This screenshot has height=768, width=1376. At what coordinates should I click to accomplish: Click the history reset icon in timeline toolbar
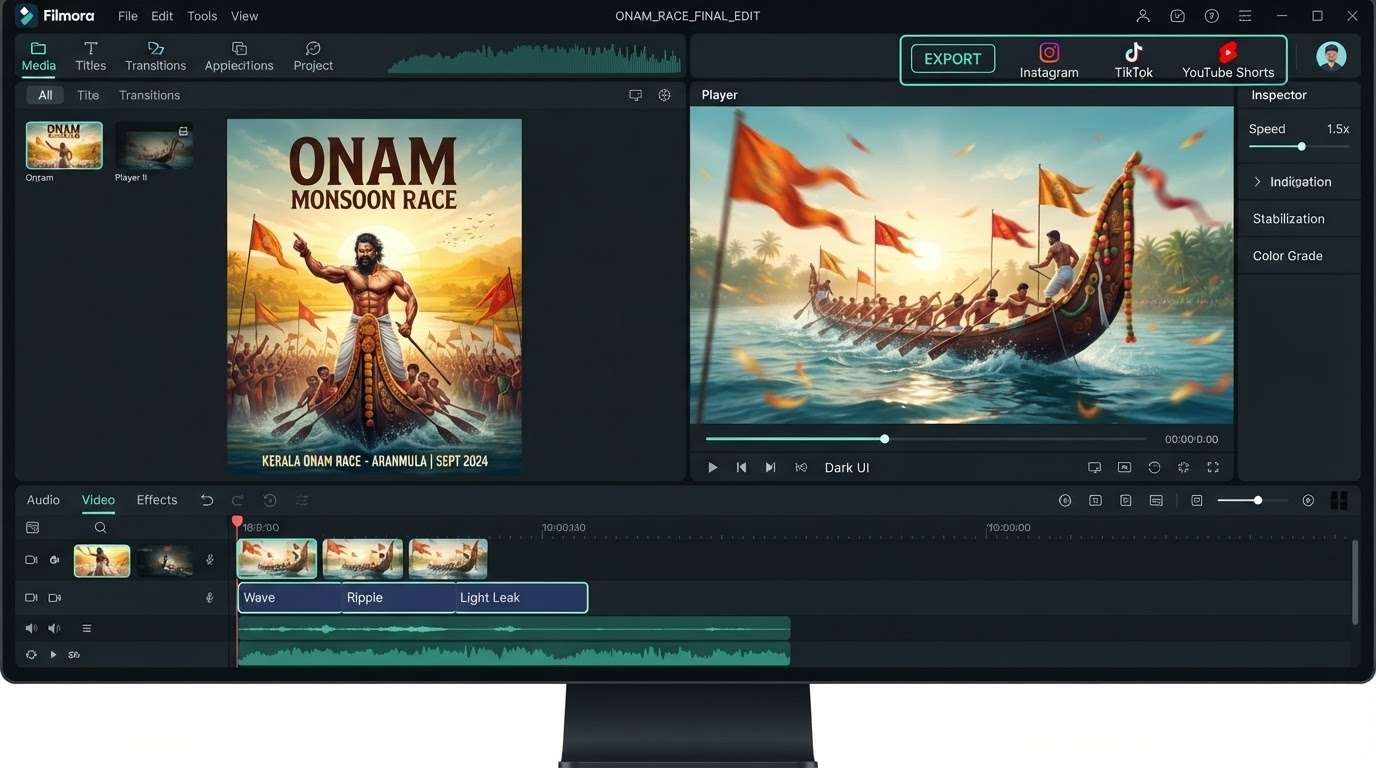pos(270,500)
